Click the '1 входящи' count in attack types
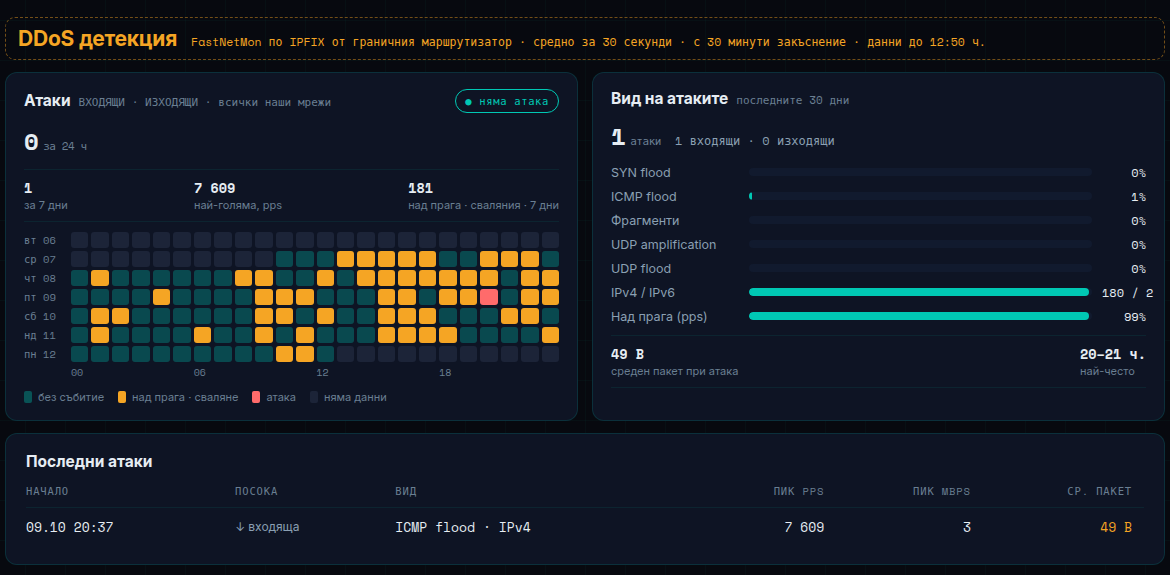Screen dimensions: 1170x575 point(707,141)
